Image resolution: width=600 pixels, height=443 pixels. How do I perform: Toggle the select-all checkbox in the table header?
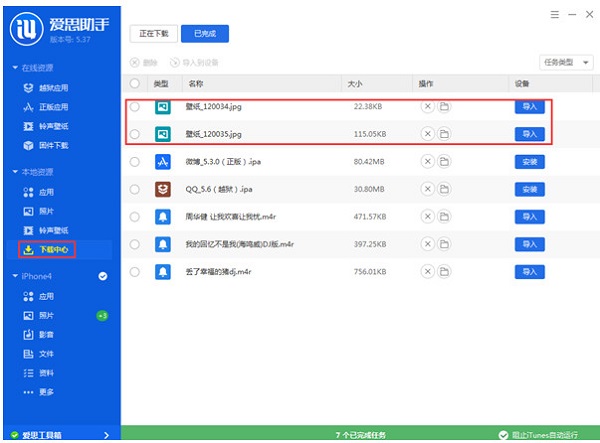(x=135, y=84)
